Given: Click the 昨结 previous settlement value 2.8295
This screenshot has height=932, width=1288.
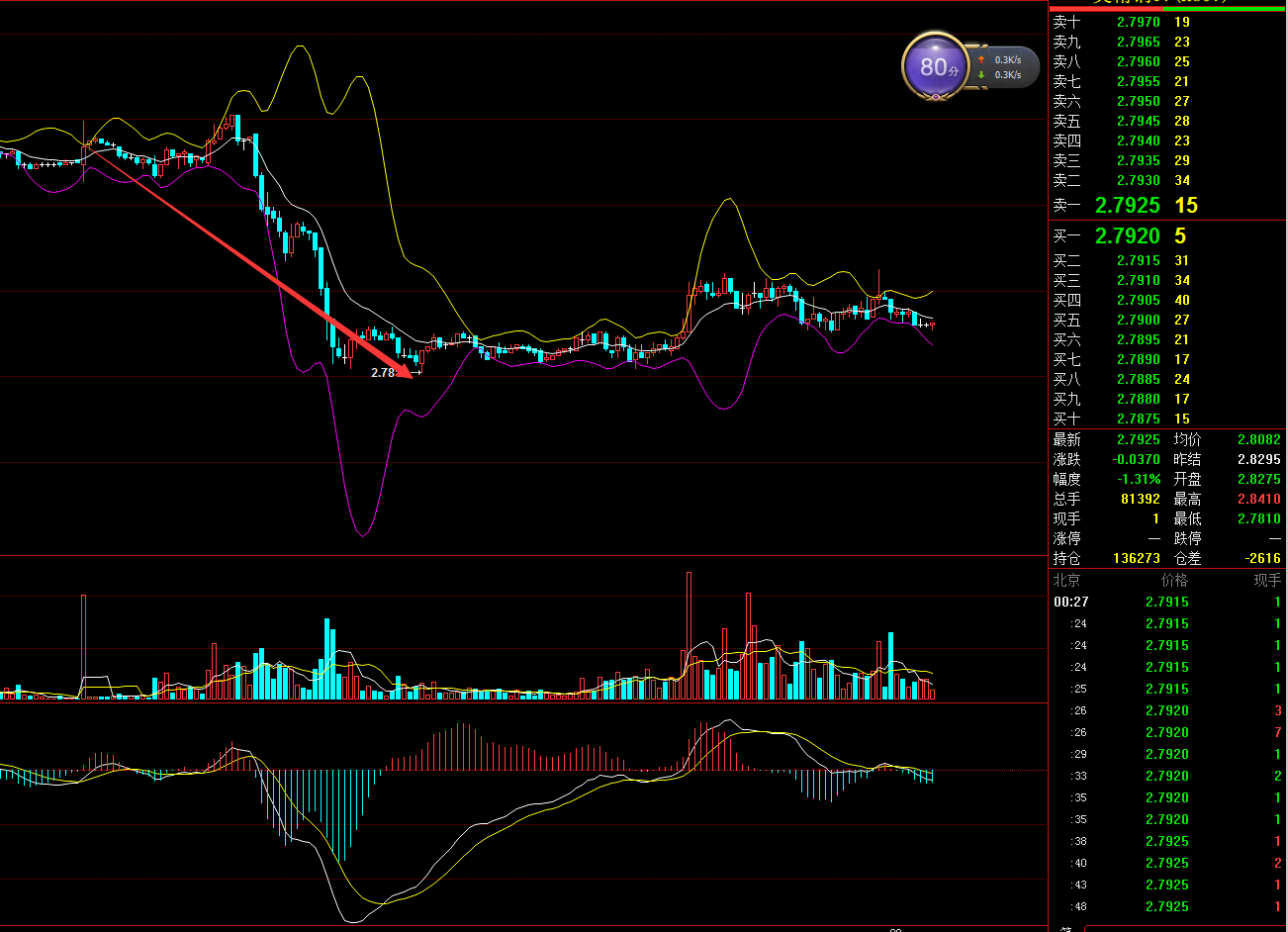Looking at the screenshot, I should click(1258, 459).
